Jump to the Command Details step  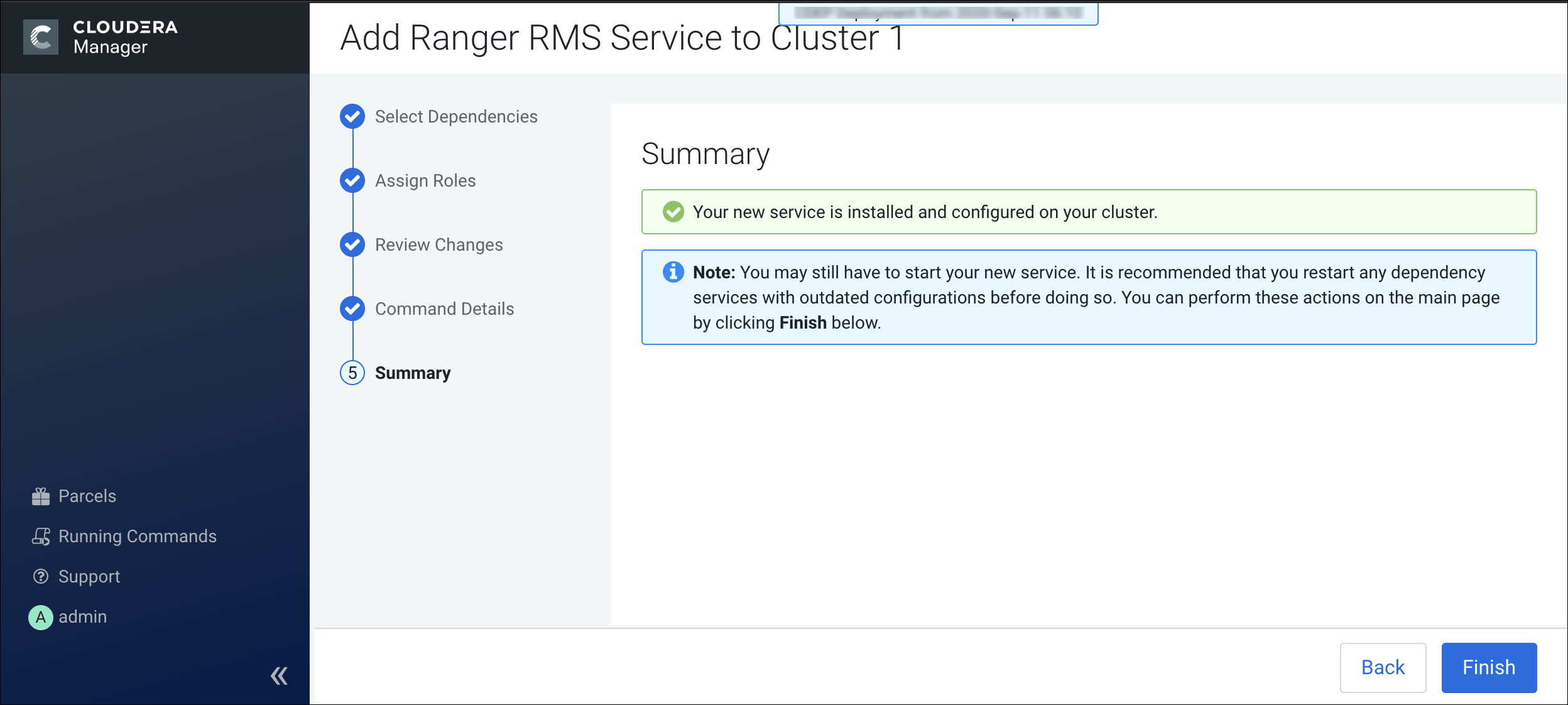click(444, 309)
